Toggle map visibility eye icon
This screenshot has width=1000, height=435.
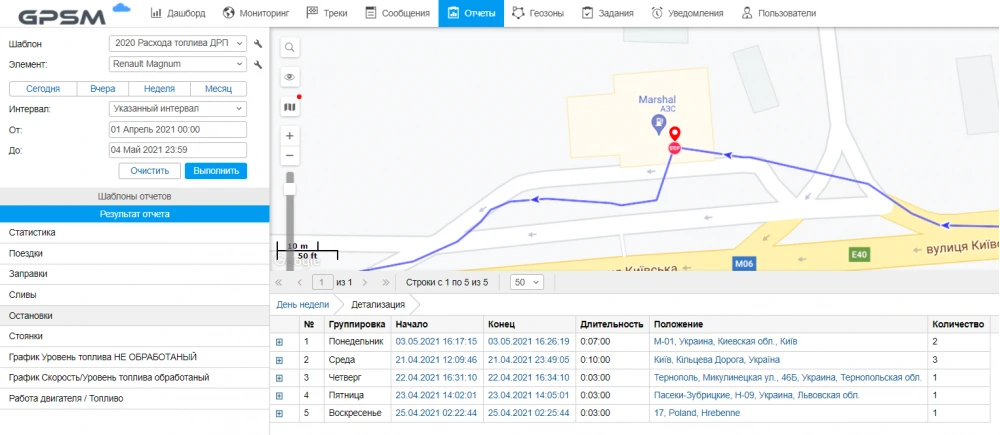tap(289, 77)
